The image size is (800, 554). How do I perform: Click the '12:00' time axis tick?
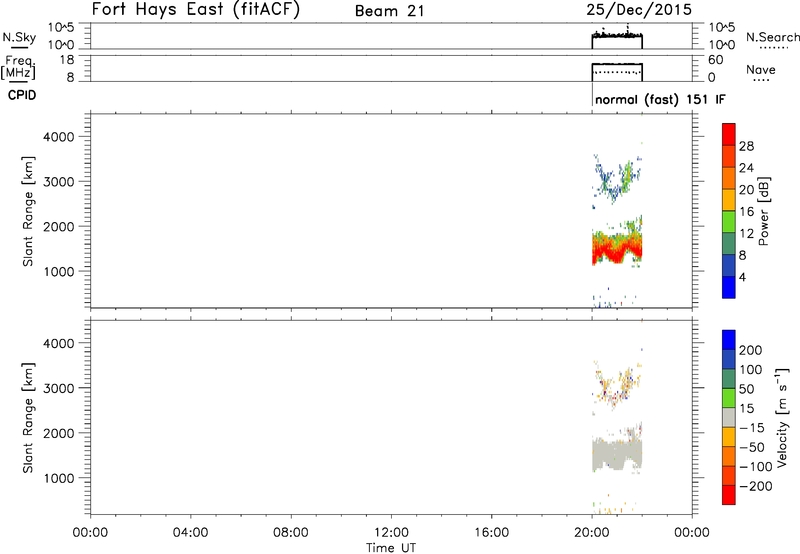click(x=391, y=533)
